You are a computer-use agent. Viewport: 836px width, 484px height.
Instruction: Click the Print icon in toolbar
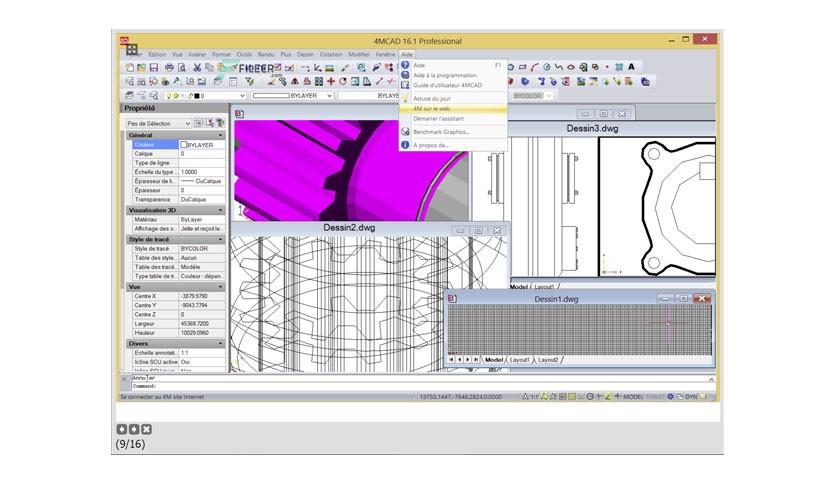[x=169, y=68]
